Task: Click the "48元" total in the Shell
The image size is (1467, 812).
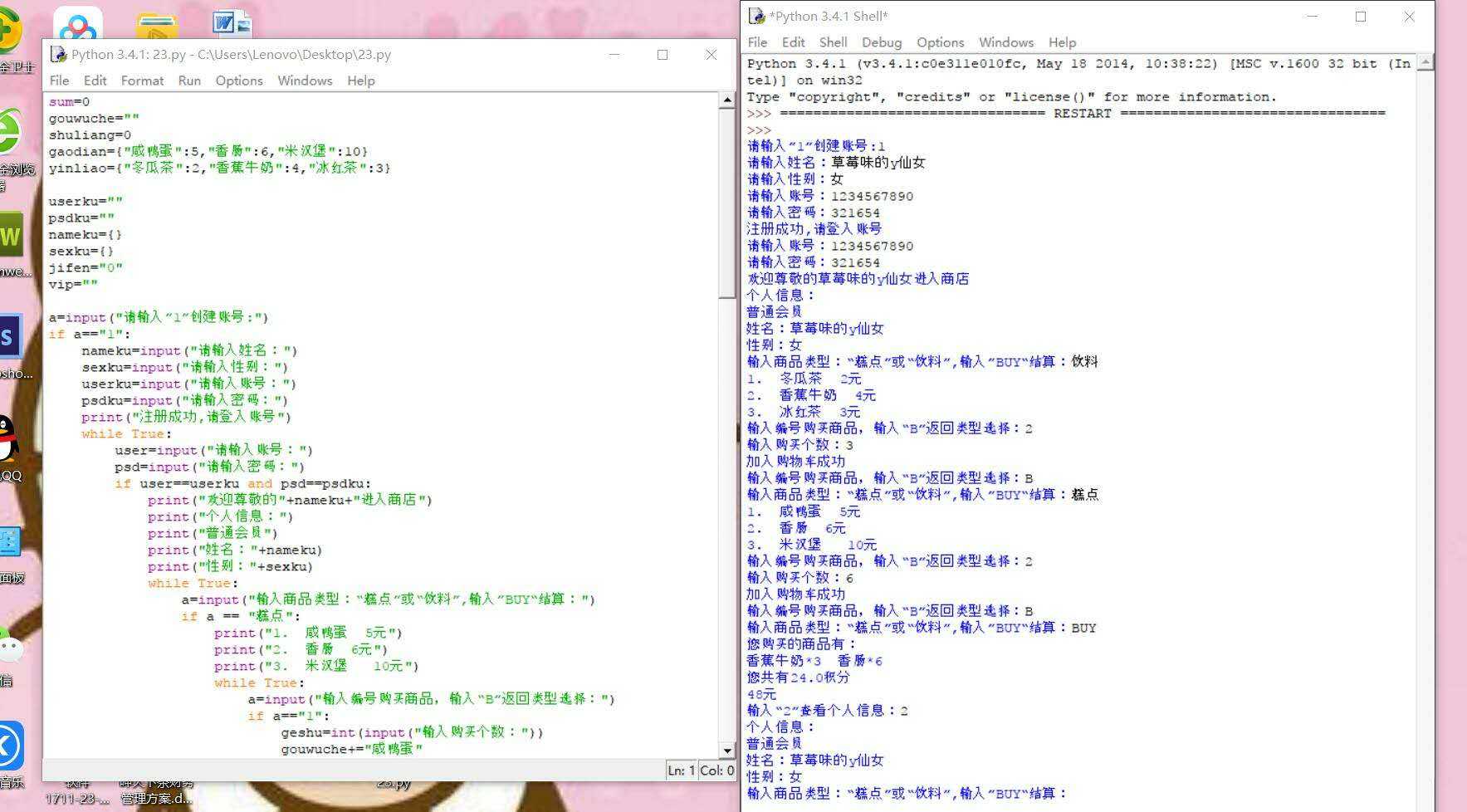Action: [761, 694]
